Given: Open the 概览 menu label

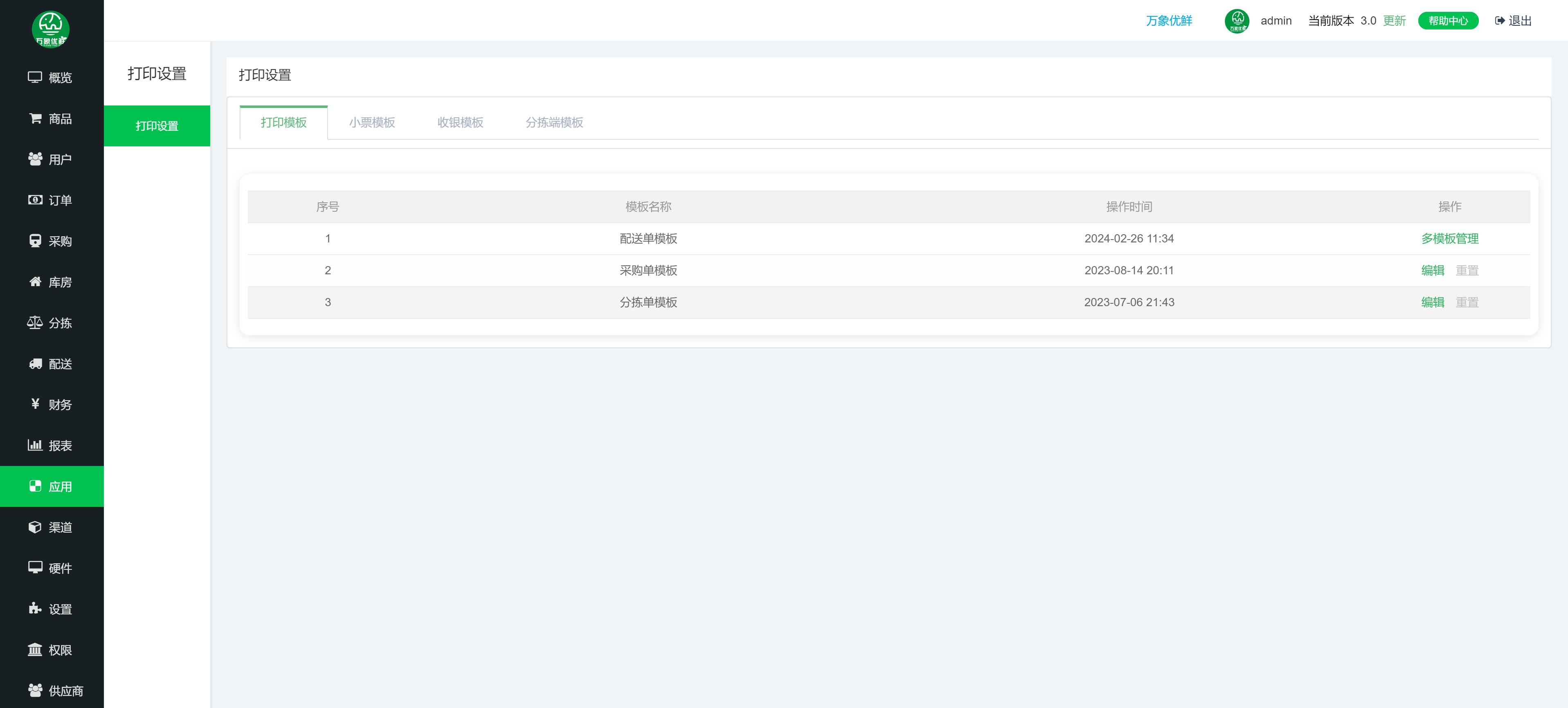Looking at the screenshot, I should pyautogui.click(x=60, y=78).
